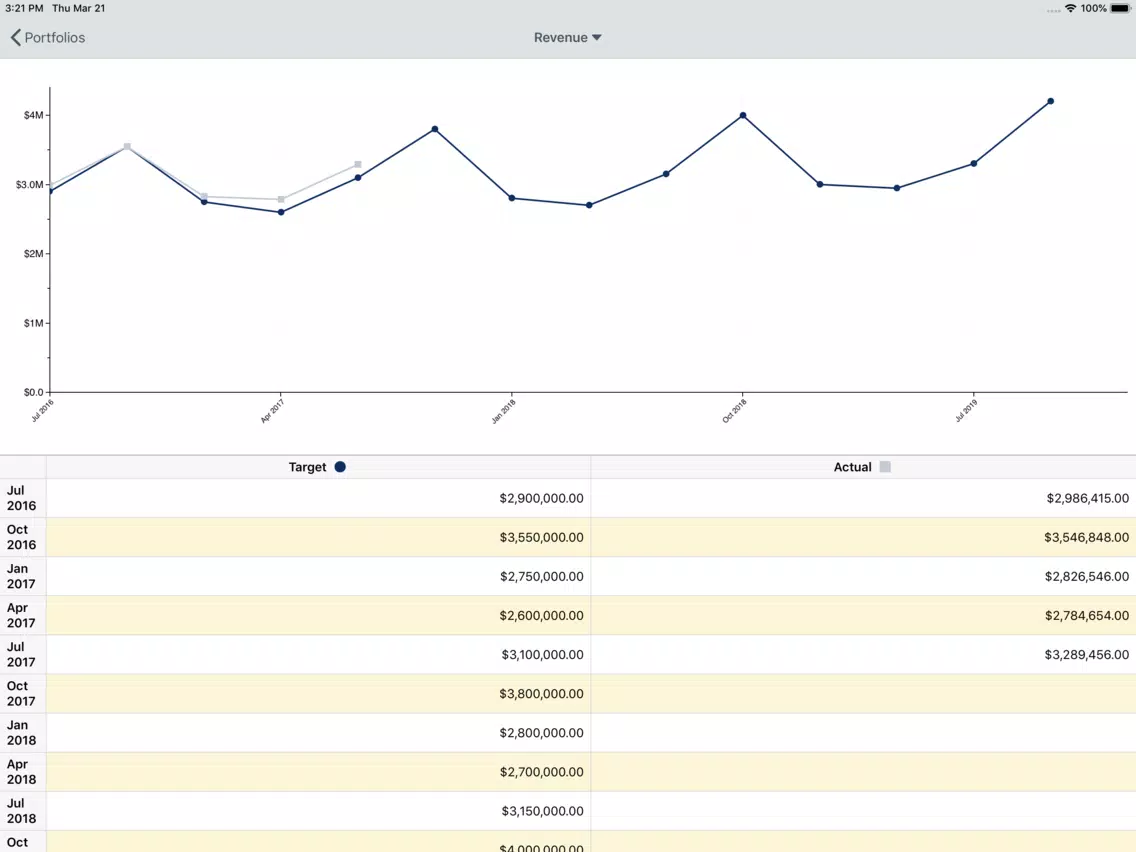Viewport: 1136px width, 852px height.
Task: Click target value $3,800,000.00
Action: pyautogui.click(x=541, y=694)
